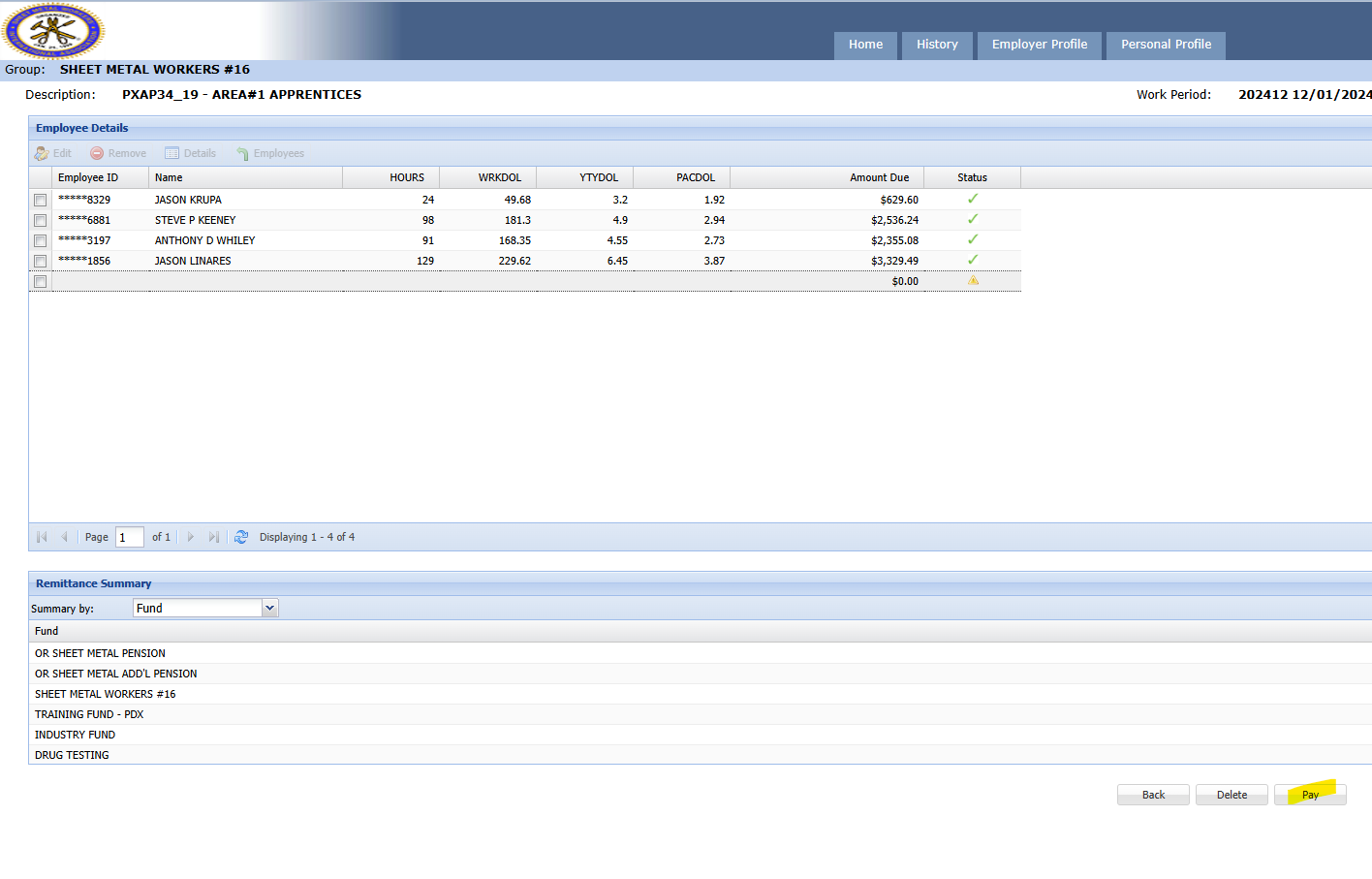The width and height of the screenshot is (1372, 879).
Task: Check the box for Jason Linares
Action: pyautogui.click(x=40, y=262)
